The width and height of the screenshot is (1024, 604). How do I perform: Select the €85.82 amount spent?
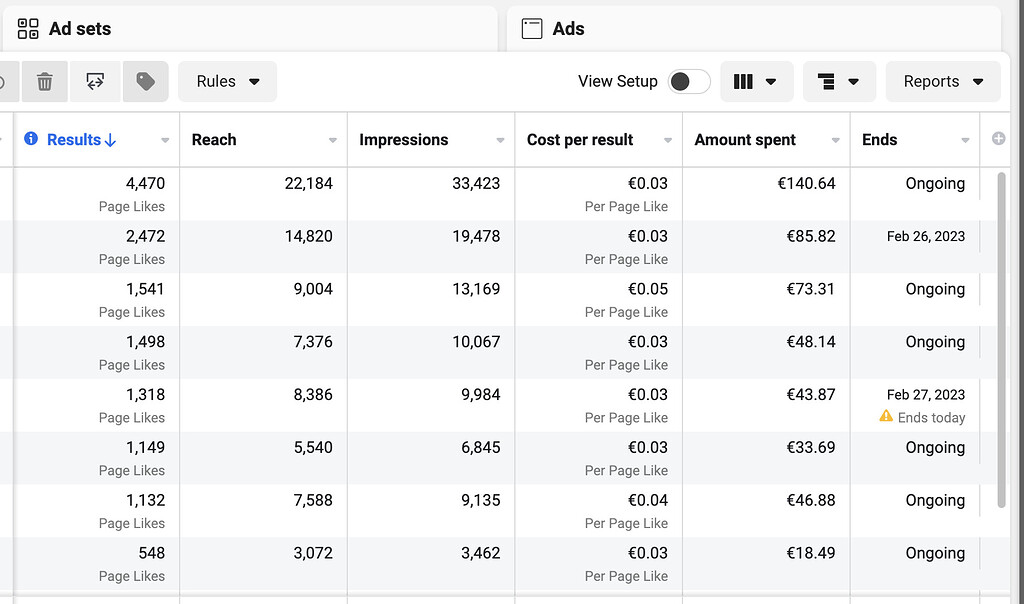(810, 236)
